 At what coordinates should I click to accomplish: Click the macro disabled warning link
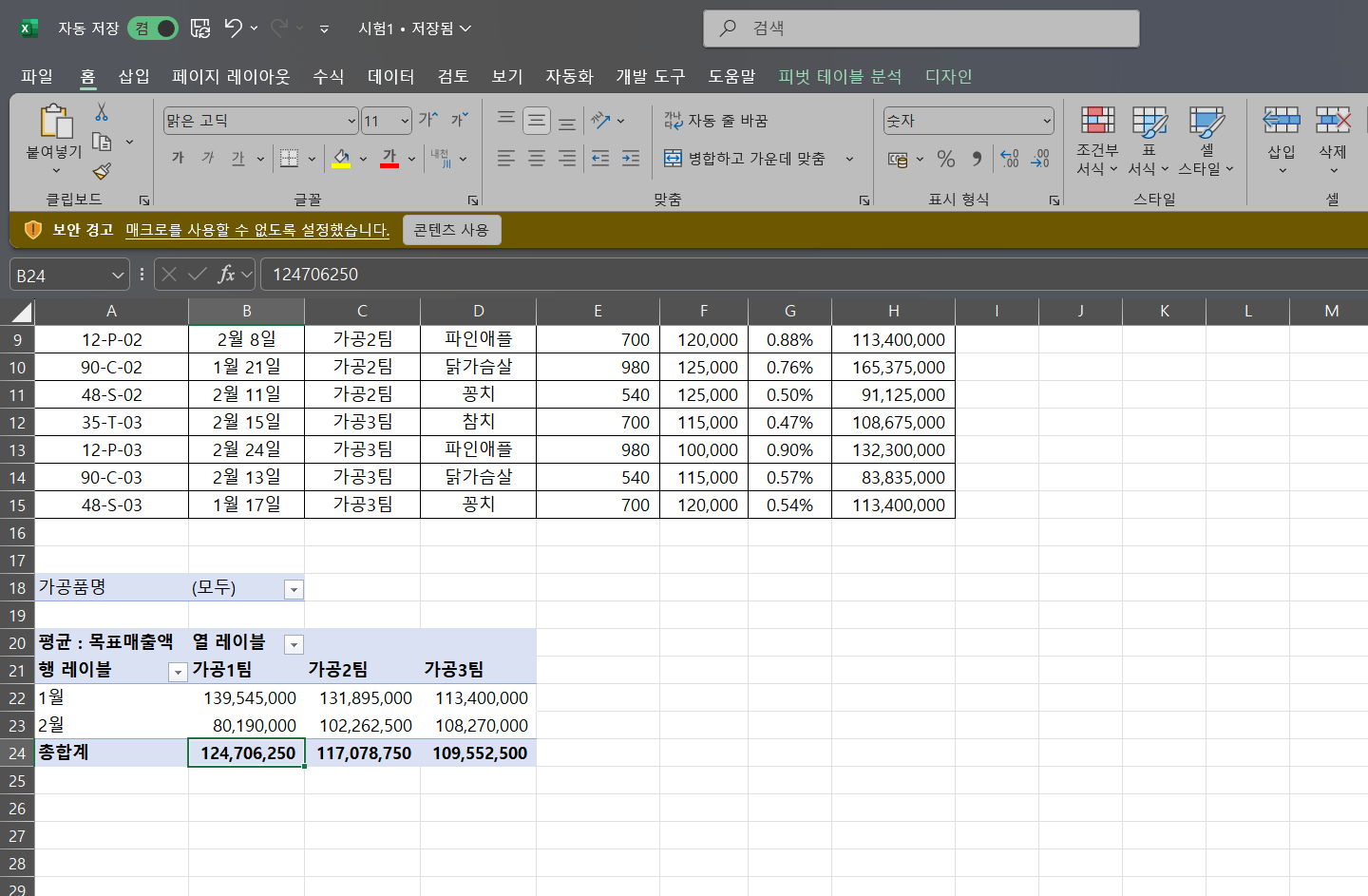coord(257,230)
